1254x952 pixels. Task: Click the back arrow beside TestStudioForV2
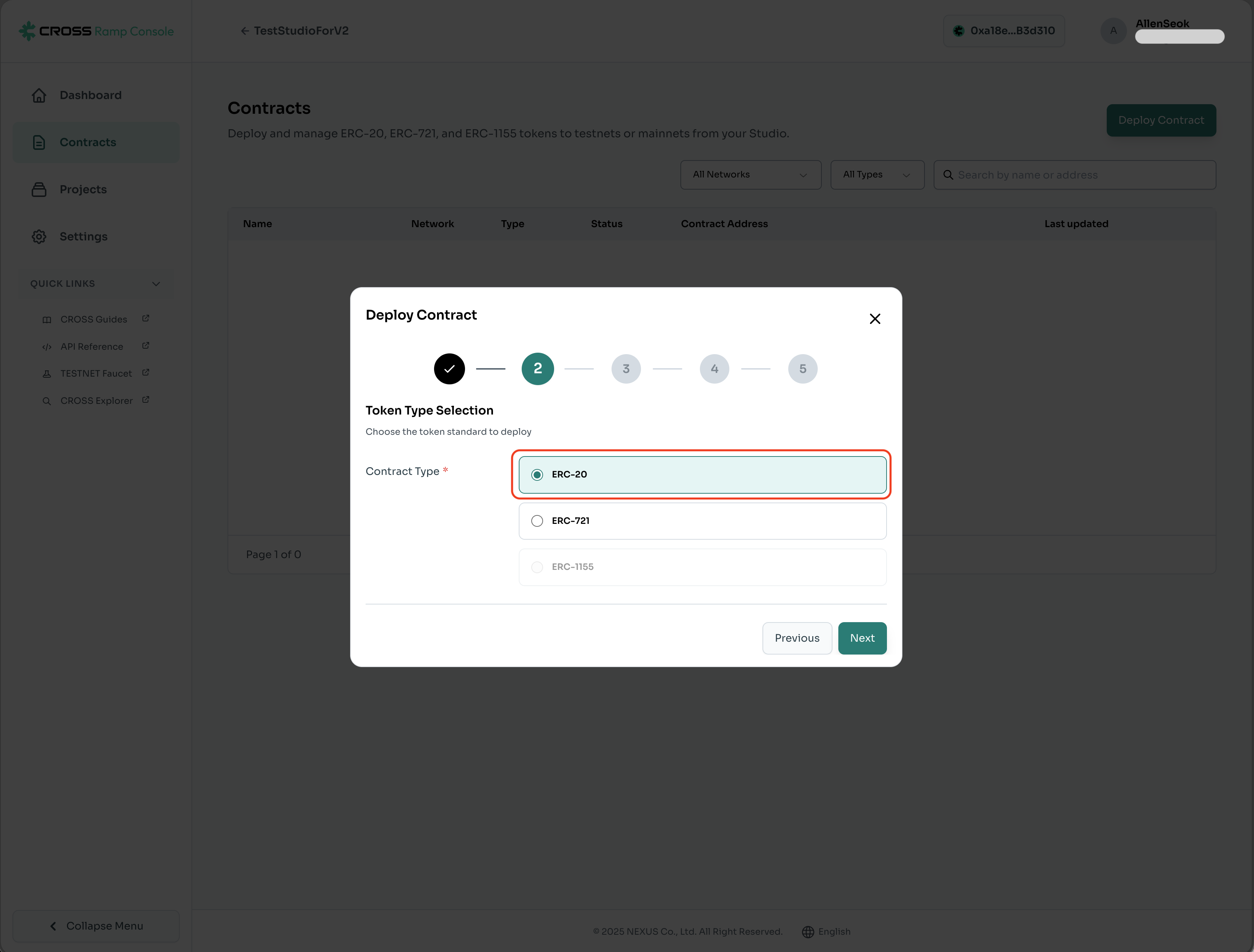tap(245, 31)
